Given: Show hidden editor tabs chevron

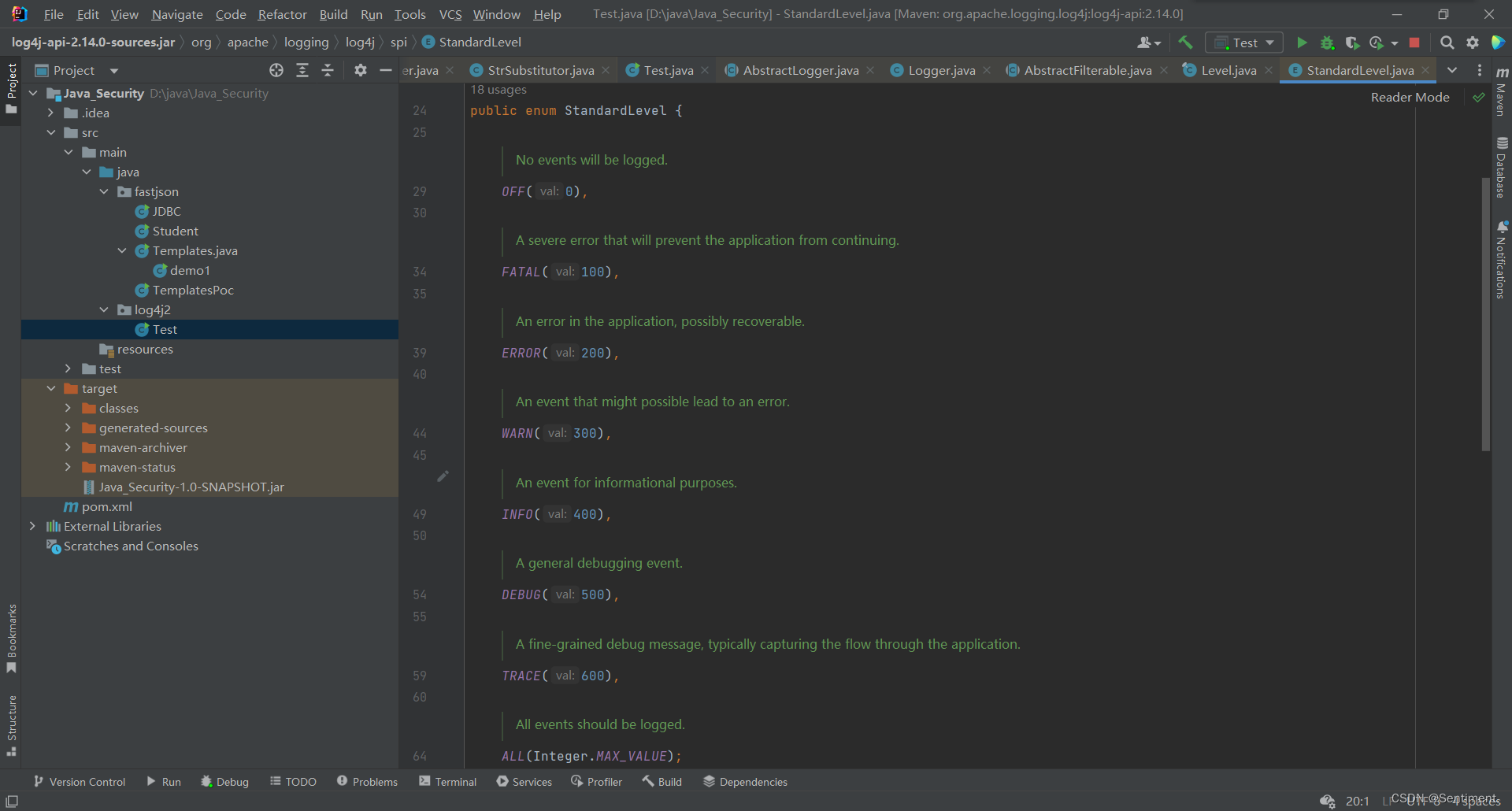Looking at the screenshot, I should (1452, 70).
